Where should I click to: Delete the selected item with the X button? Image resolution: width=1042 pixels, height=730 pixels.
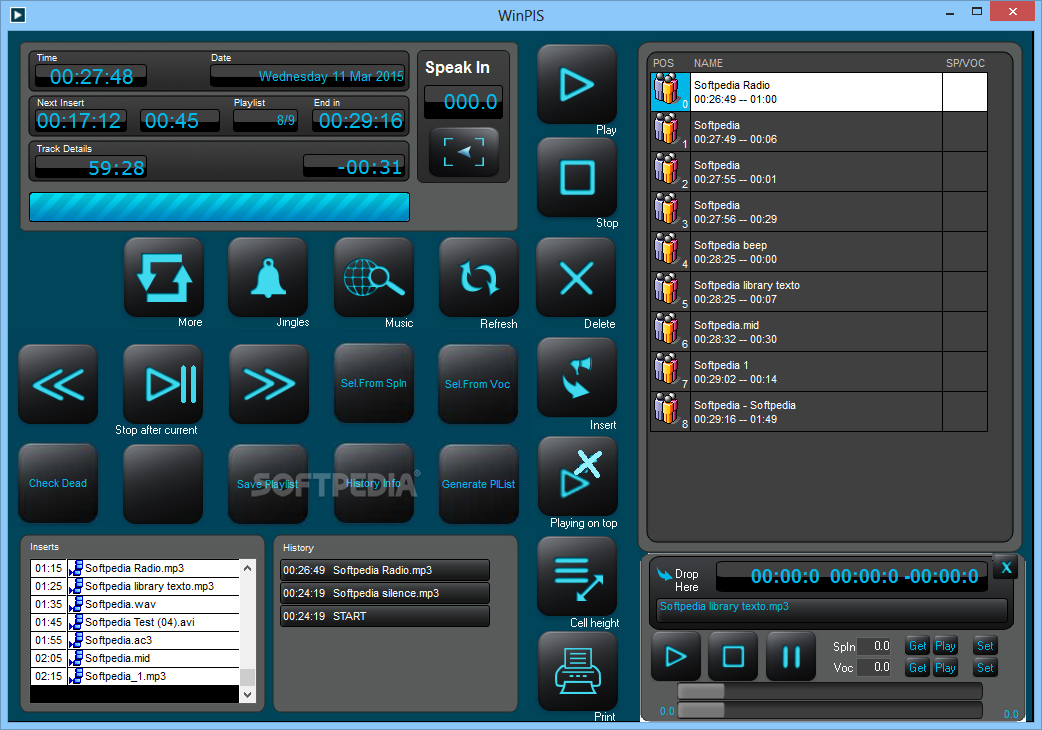point(576,277)
